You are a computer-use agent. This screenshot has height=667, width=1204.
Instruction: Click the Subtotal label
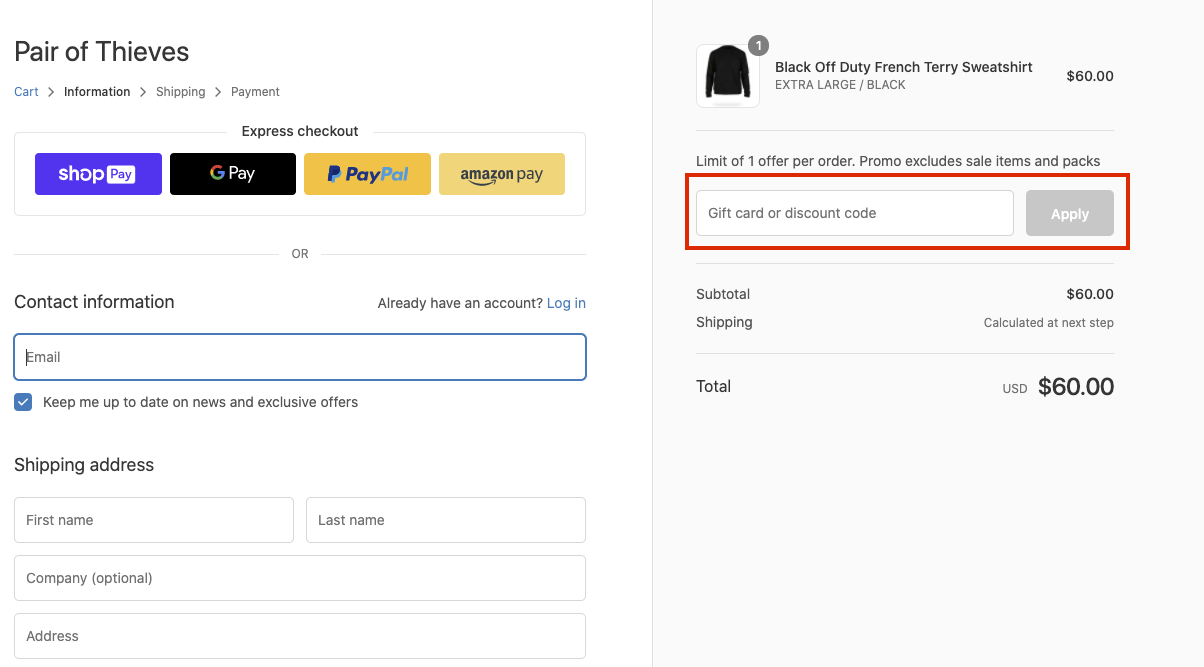click(723, 294)
